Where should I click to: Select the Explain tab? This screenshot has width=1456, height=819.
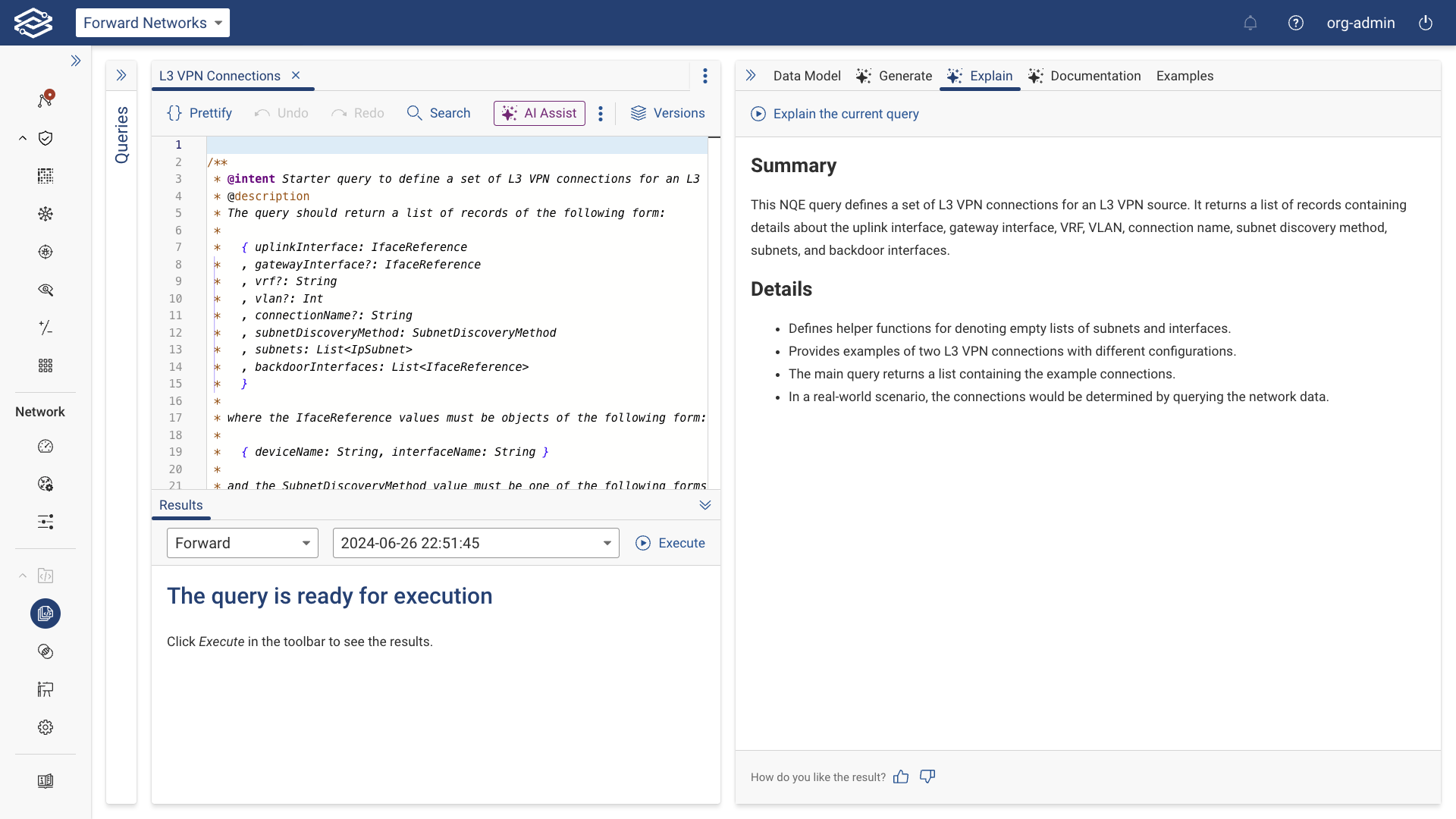point(980,76)
